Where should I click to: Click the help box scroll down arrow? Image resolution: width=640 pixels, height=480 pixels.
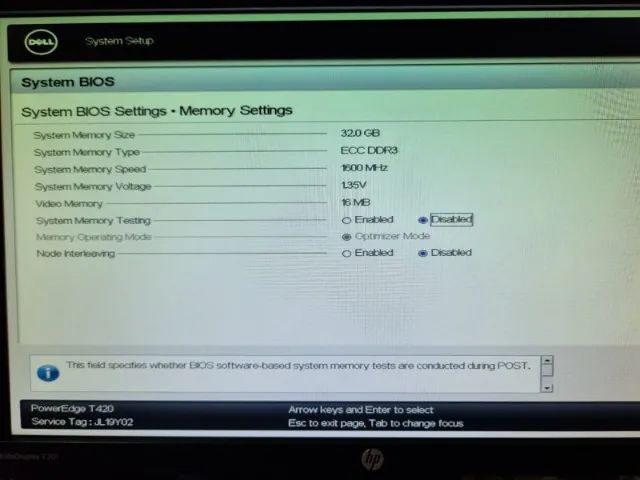[546, 386]
